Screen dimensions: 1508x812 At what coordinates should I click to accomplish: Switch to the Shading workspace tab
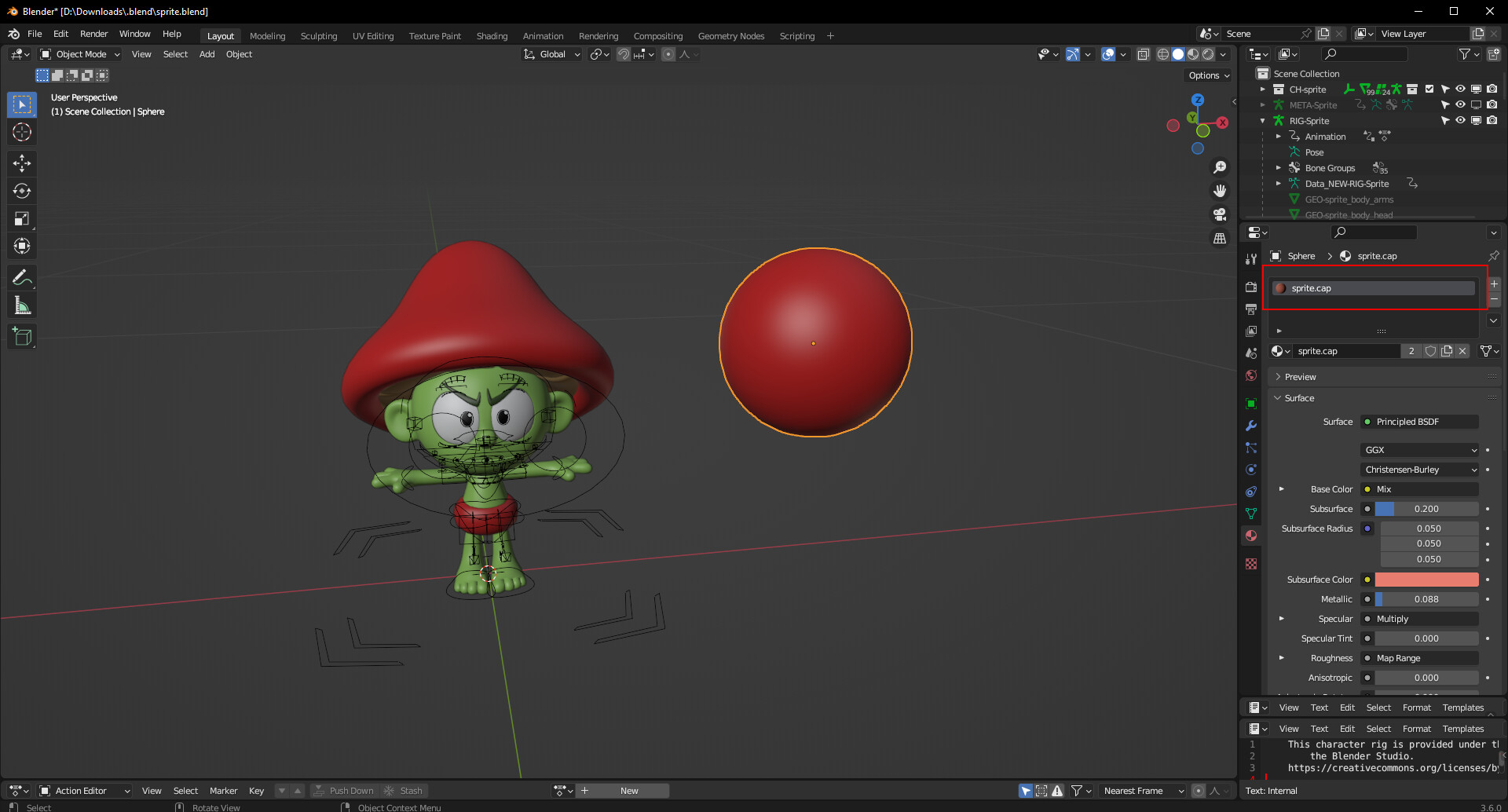[x=492, y=36]
